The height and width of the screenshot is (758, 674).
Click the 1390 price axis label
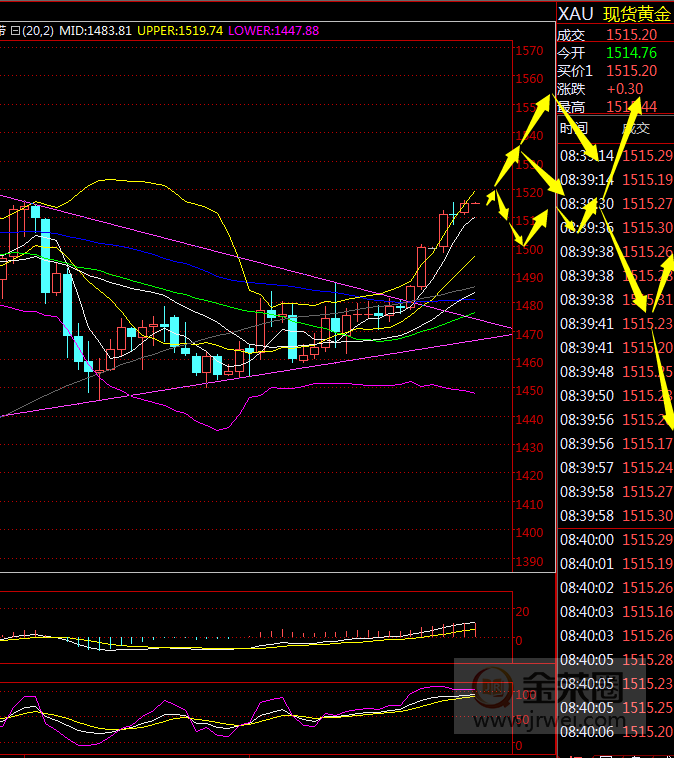pyautogui.click(x=528, y=562)
